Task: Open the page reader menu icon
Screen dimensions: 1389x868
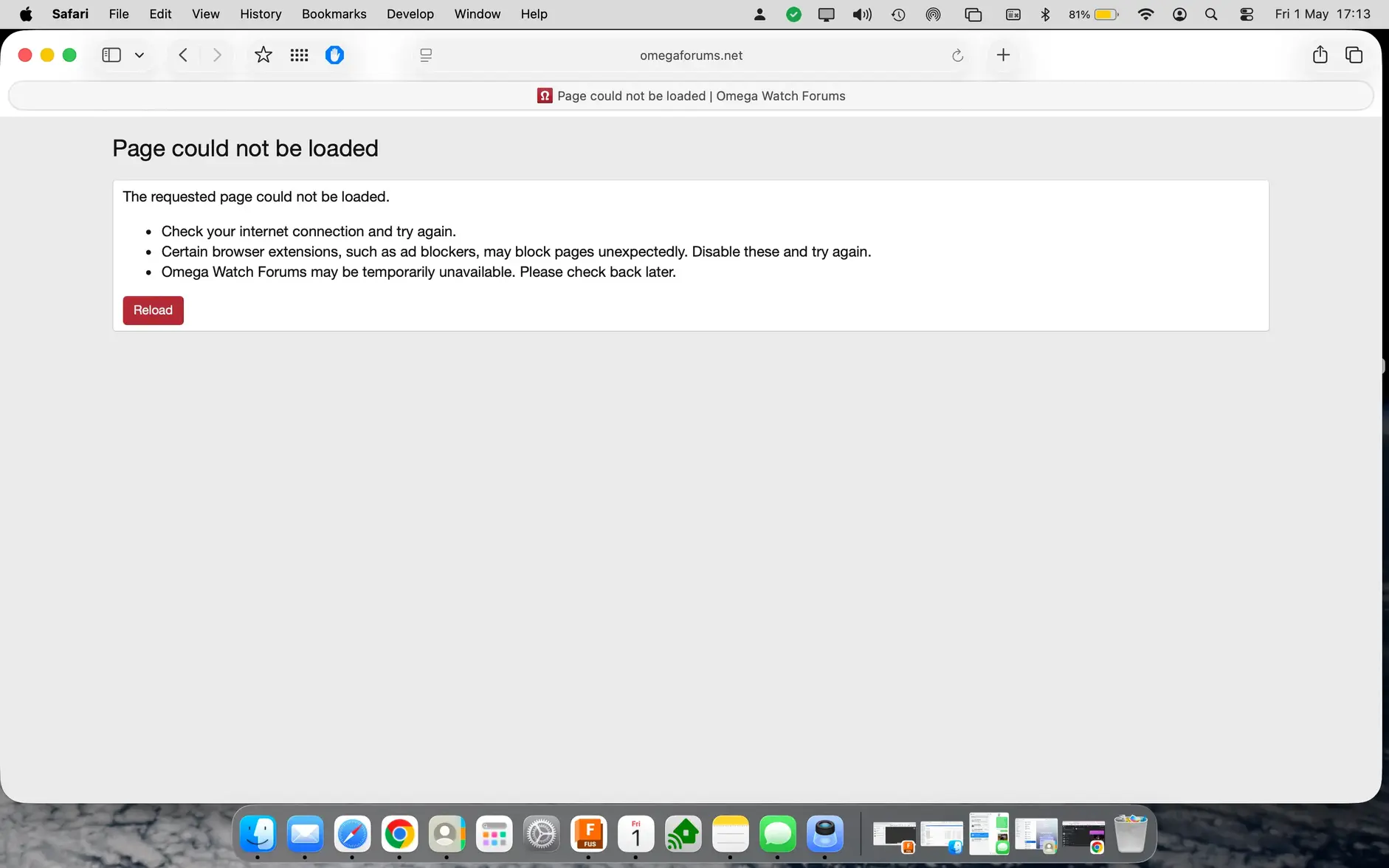Action: point(426,55)
